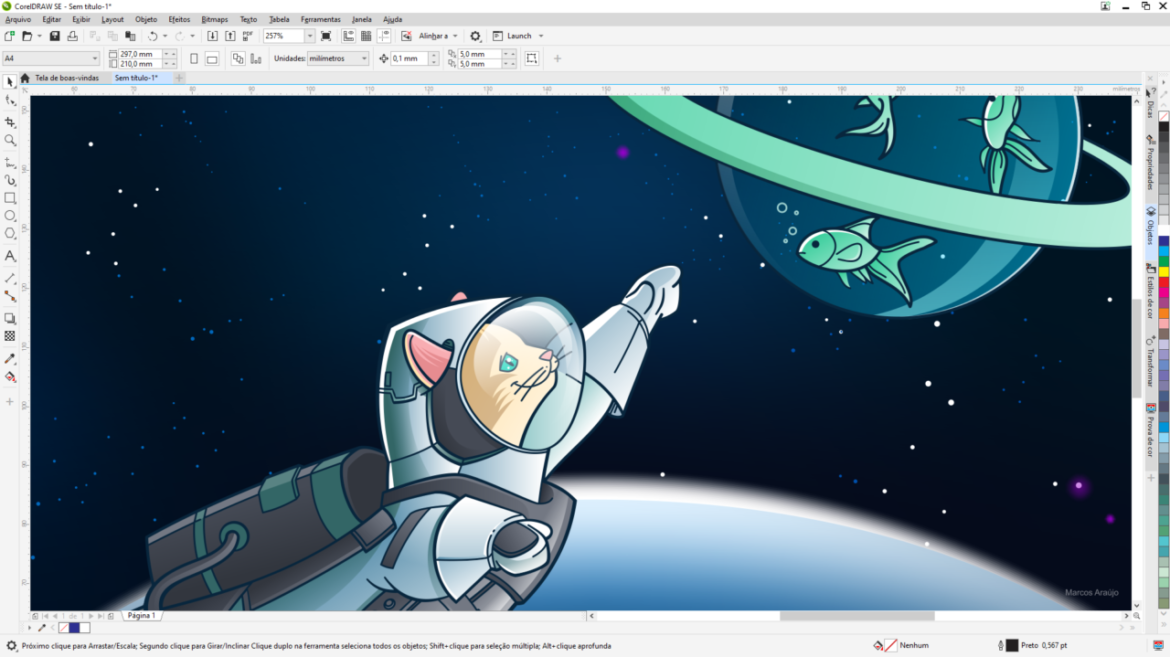Pick the Rectangle tool
The height and width of the screenshot is (657, 1170).
pos(10,198)
